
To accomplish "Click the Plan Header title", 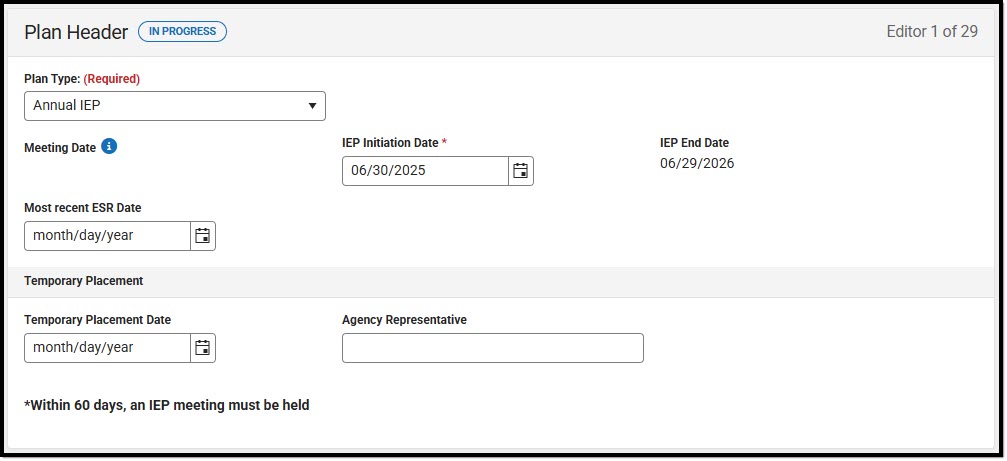I will click(x=76, y=32).
